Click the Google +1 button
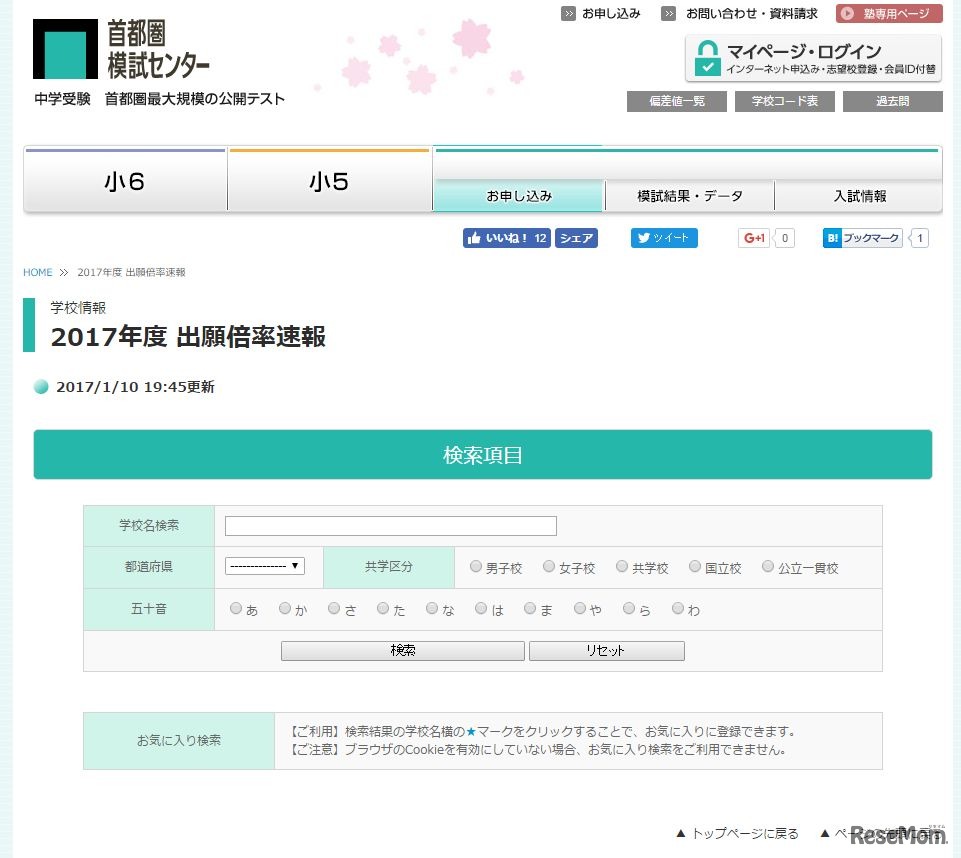This screenshot has height=858, width=961. point(754,238)
